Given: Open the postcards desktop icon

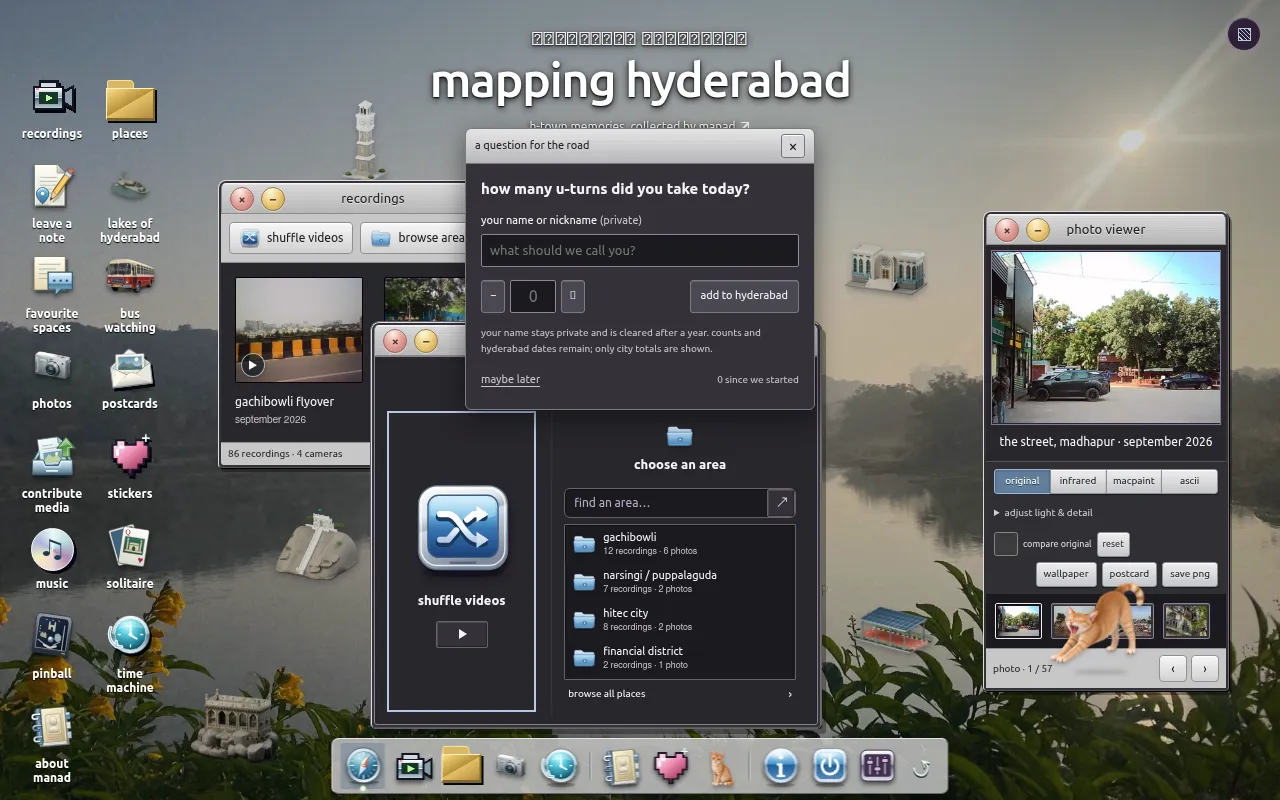Looking at the screenshot, I should pos(130,378).
